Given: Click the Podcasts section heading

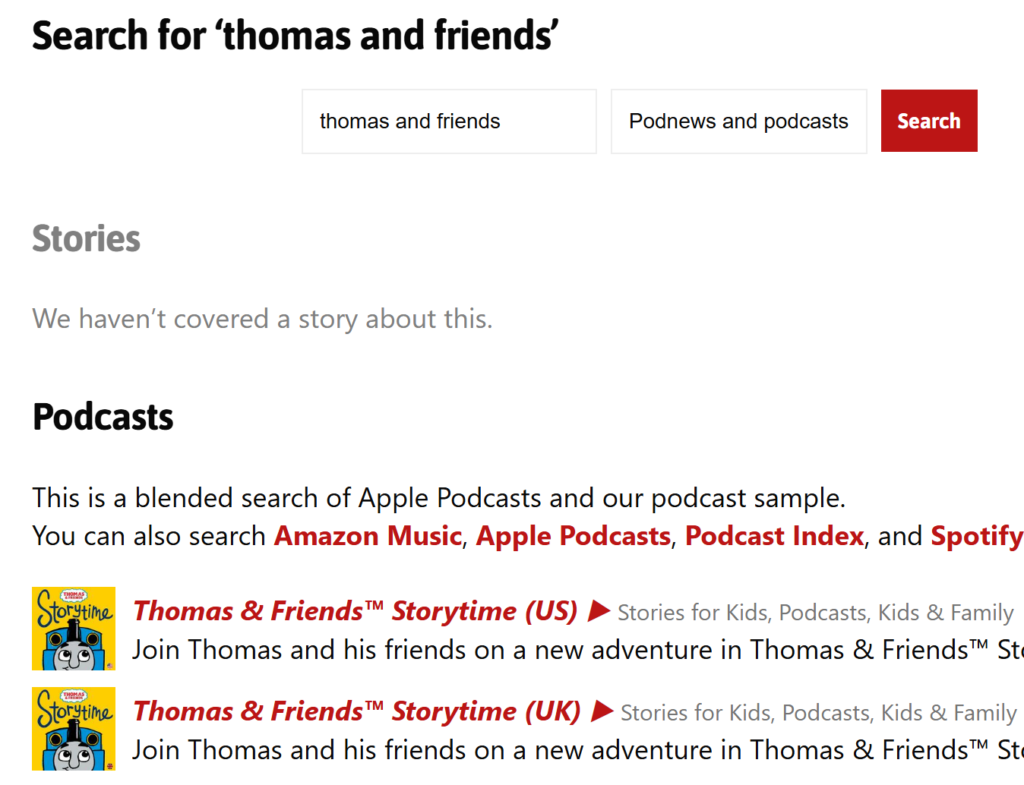Looking at the screenshot, I should (x=103, y=417).
